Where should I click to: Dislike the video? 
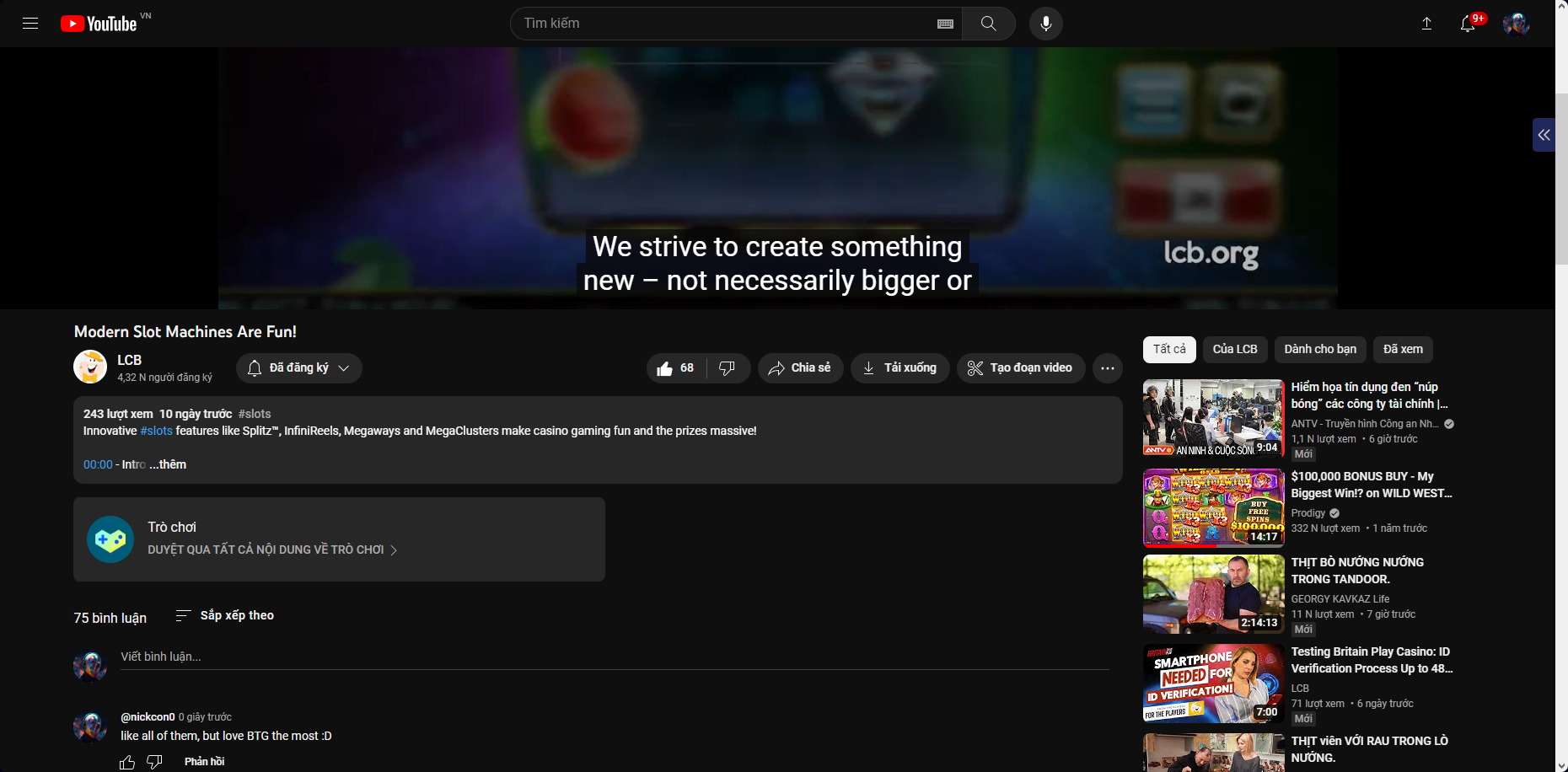(x=728, y=368)
